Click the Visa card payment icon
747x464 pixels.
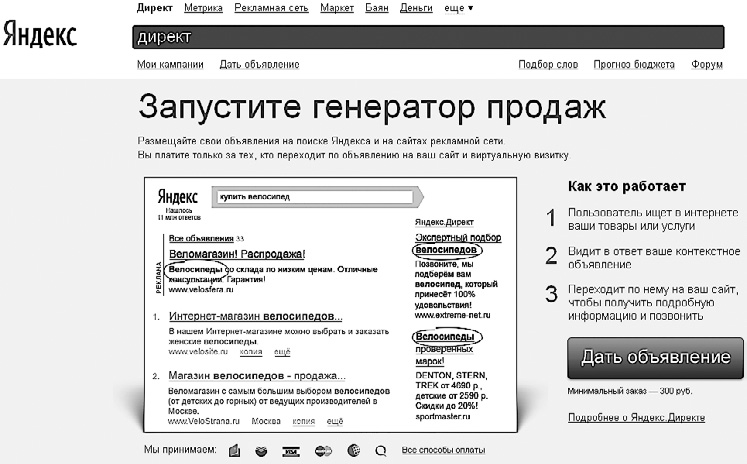coord(291,451)
